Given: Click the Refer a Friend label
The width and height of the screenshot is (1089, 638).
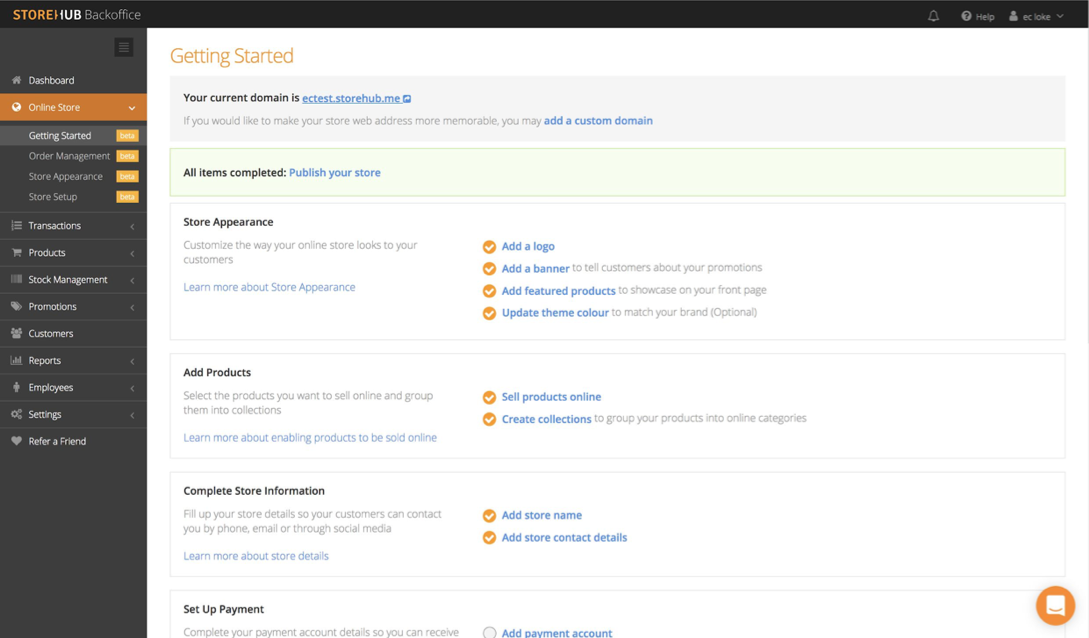Looking at the screenshot, I should pos(57,441).
